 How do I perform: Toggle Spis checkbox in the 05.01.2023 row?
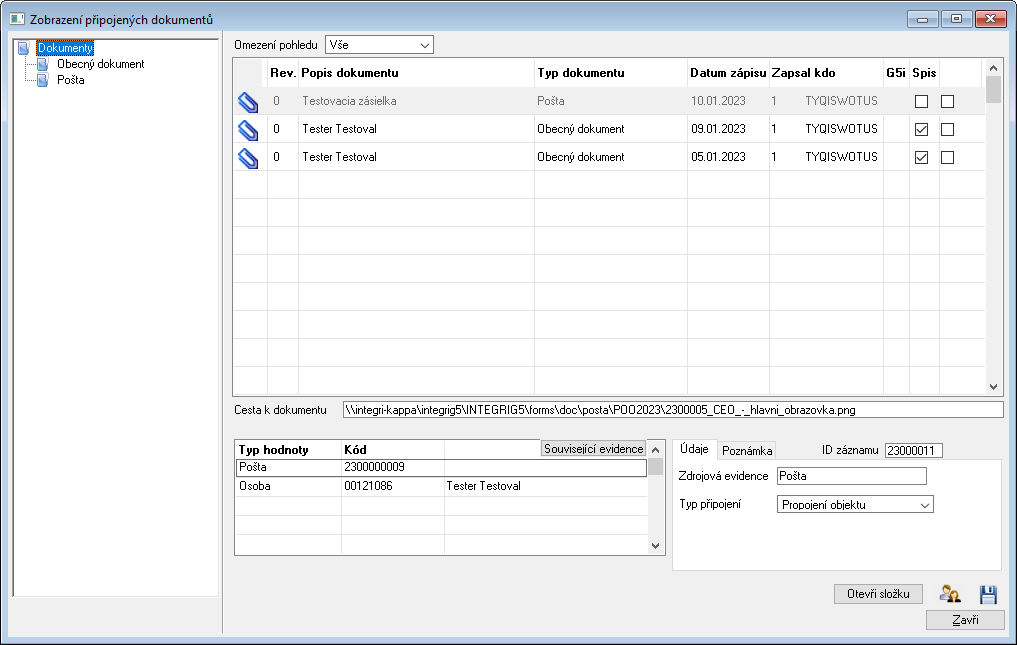pos(921,157)
